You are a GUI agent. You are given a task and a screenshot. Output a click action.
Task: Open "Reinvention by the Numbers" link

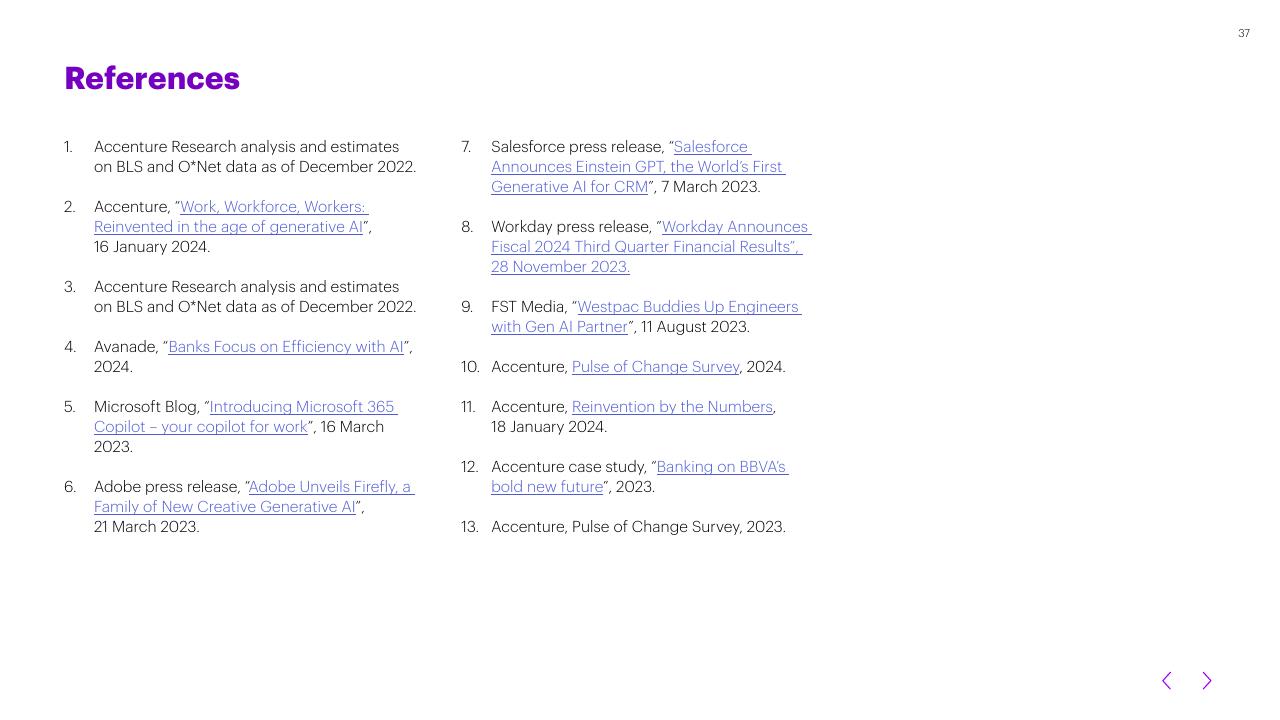click(672, 407)
